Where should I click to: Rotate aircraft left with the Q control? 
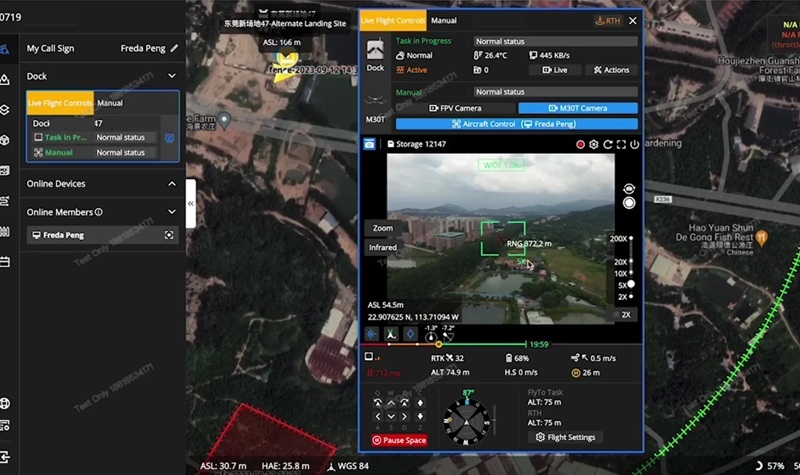click(x=378, y=403)
